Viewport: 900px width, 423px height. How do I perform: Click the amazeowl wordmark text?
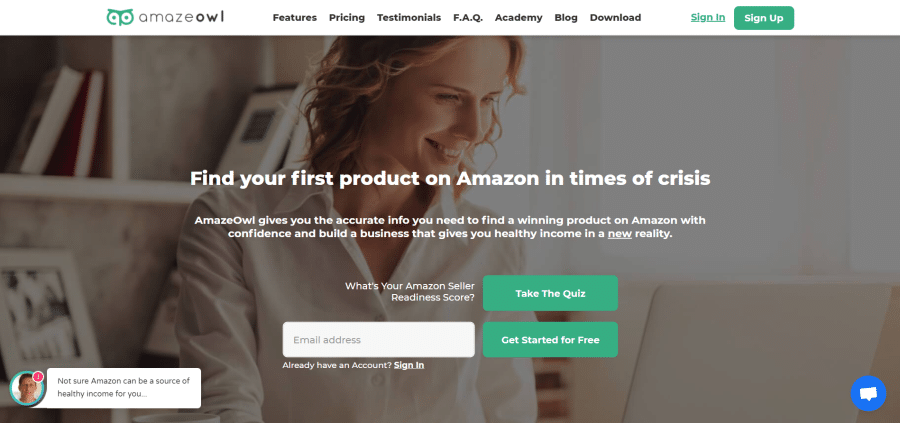click(181, 17)
